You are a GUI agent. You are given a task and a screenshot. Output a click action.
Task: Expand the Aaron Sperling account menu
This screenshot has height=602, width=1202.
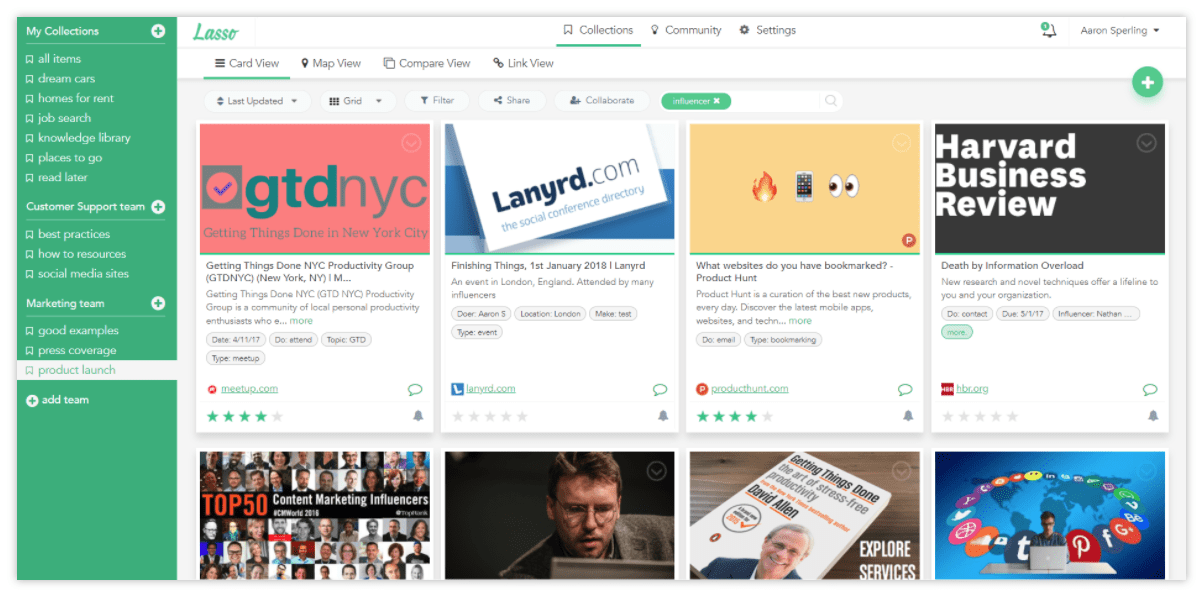[x=1119, y=31]
